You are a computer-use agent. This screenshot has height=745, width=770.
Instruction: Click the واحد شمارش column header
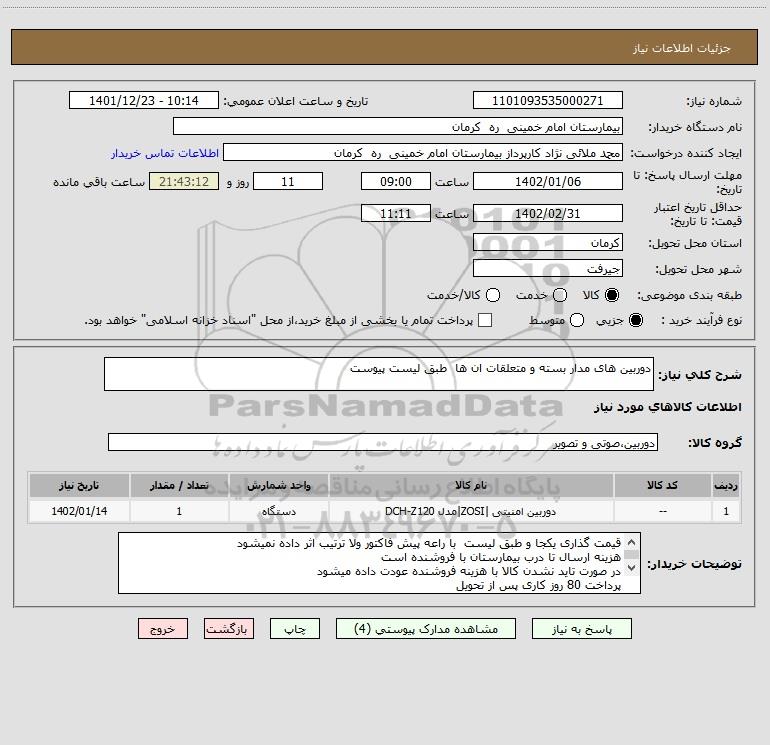(x=278, y=485)
